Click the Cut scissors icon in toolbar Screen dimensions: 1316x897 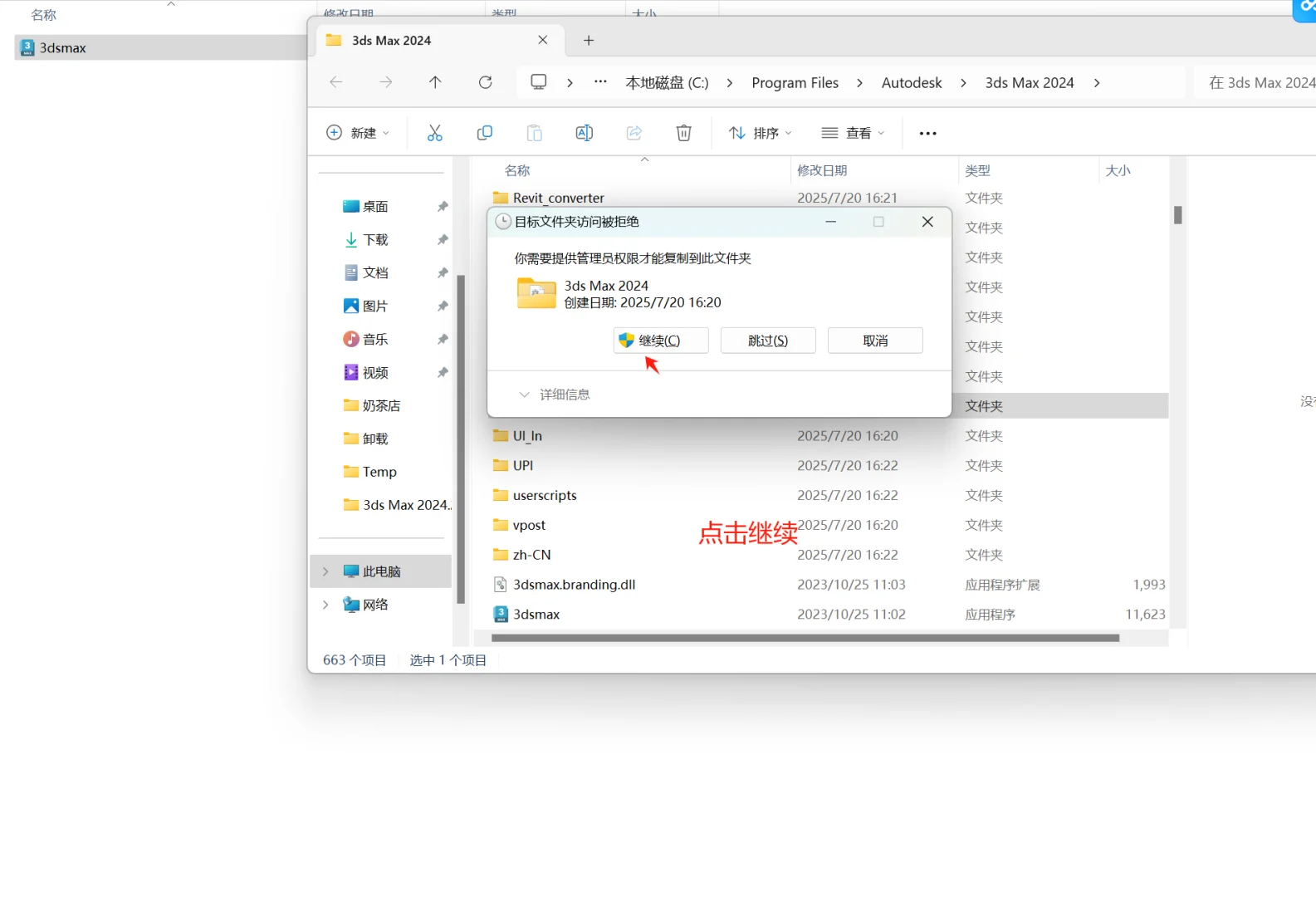(x=435, y=133)
